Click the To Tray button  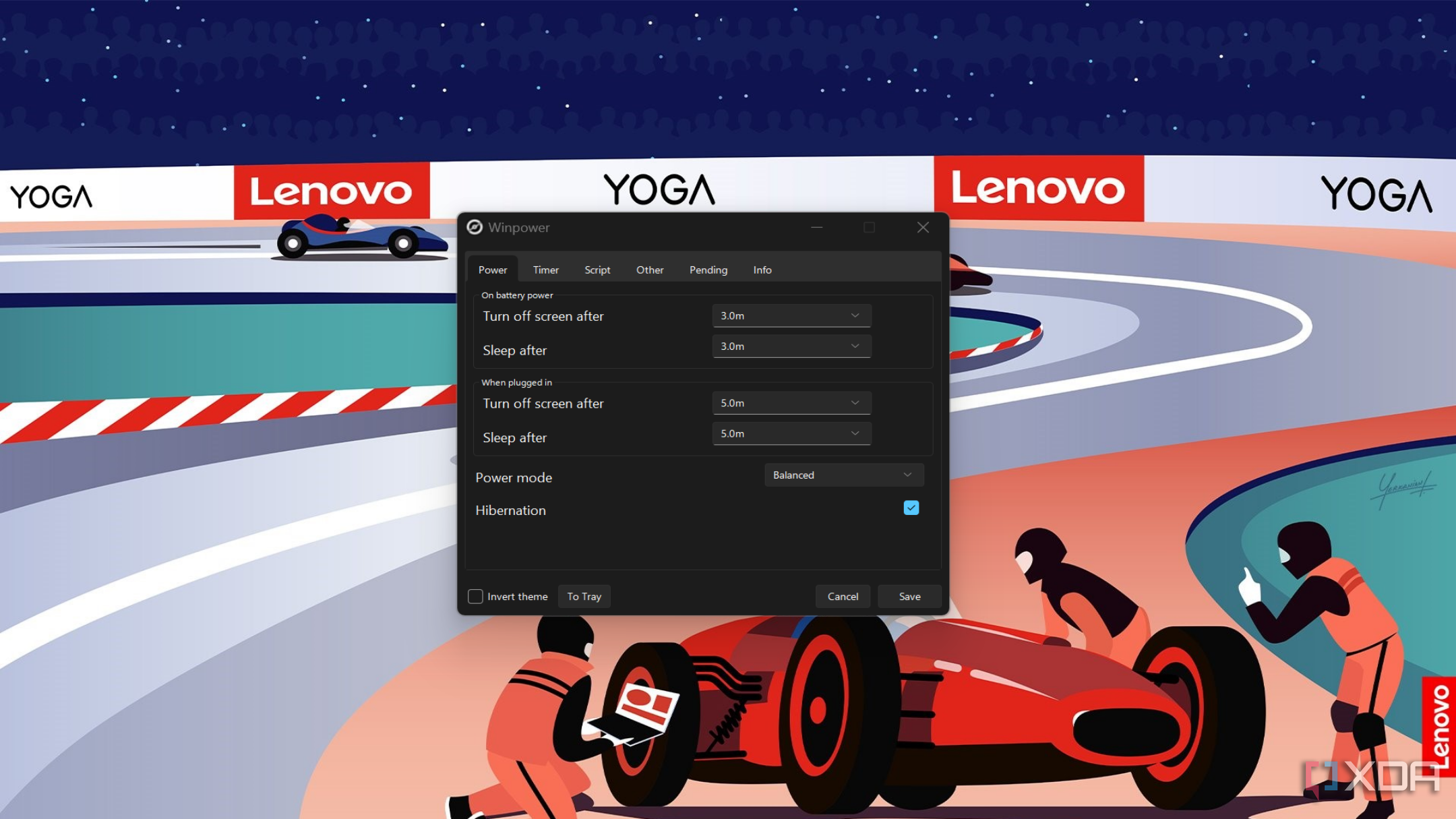[584, 596]
